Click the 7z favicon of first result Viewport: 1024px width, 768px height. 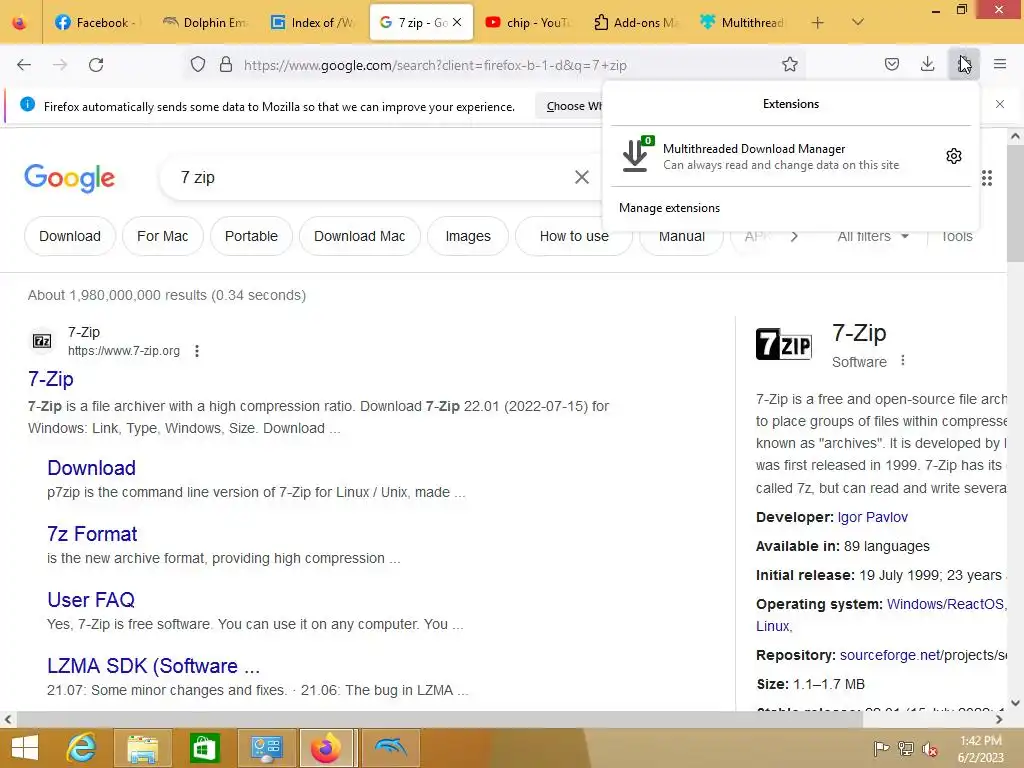pyautogui.click(x=42, y=341)
